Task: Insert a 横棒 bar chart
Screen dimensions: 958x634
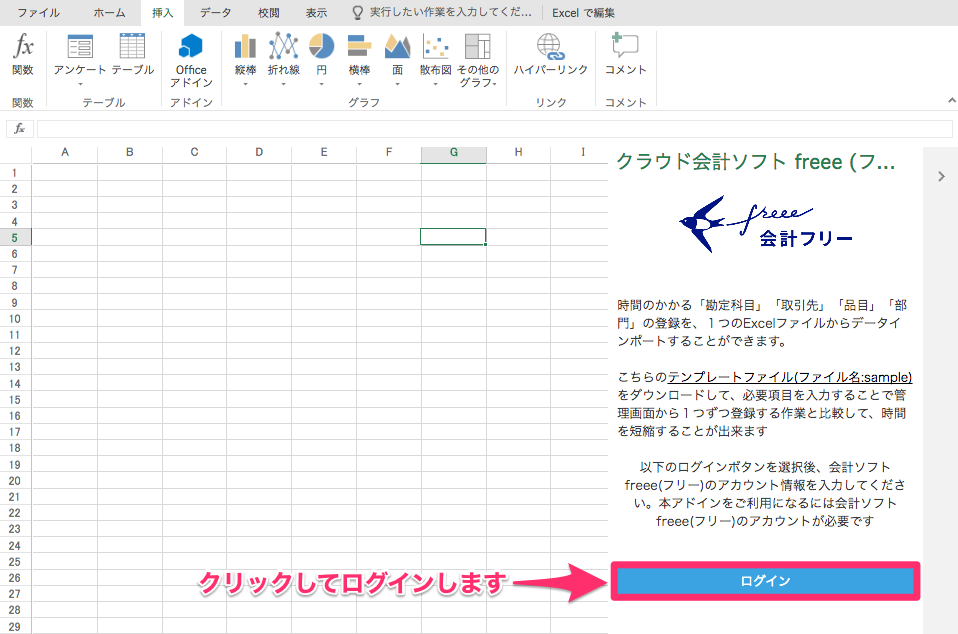Action: point(359,46)
